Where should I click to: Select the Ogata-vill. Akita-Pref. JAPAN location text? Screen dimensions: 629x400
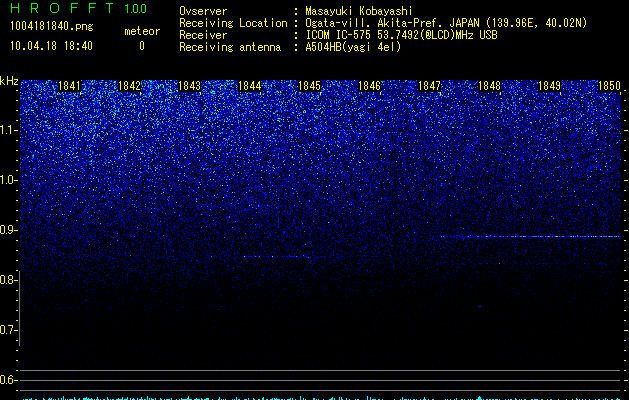(446, 23)
